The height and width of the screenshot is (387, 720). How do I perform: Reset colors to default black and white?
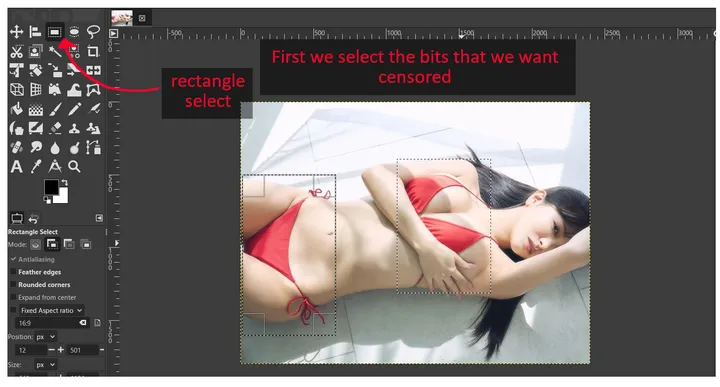coord(47,200)
